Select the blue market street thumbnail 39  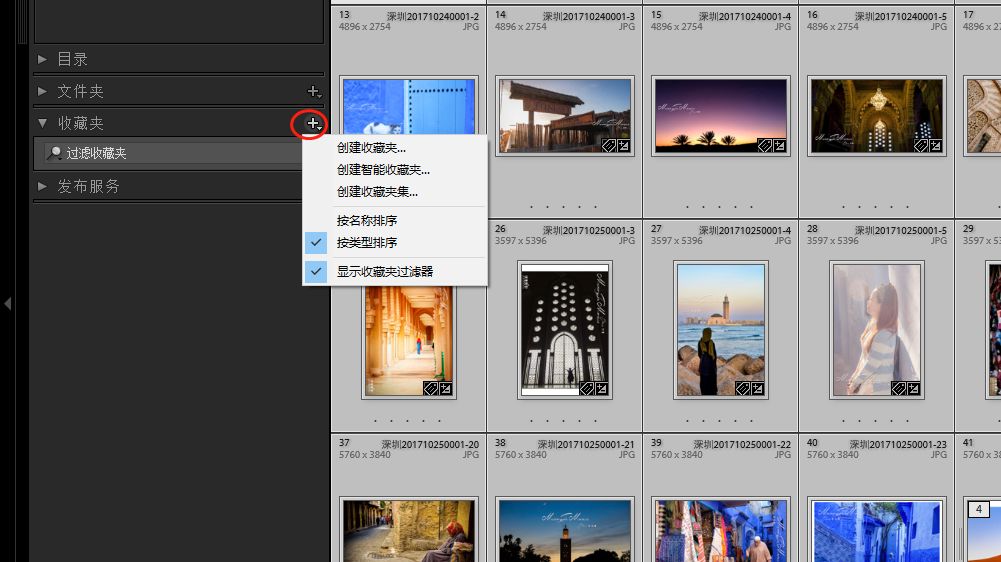(x=721, y=530)
